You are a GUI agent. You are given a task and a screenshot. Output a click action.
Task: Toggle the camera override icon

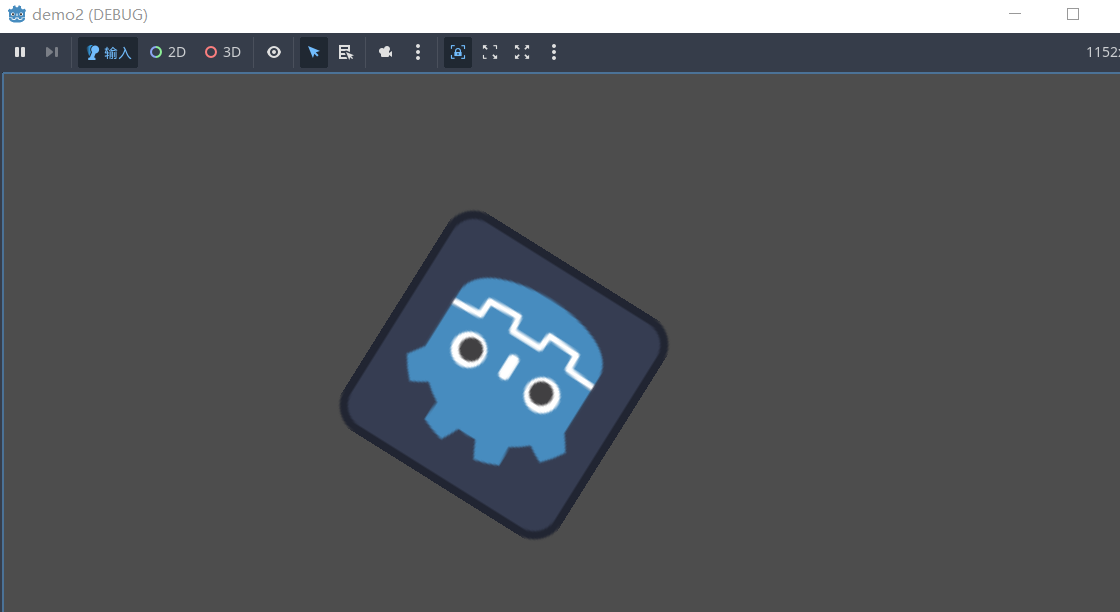(x=386, y=52)
